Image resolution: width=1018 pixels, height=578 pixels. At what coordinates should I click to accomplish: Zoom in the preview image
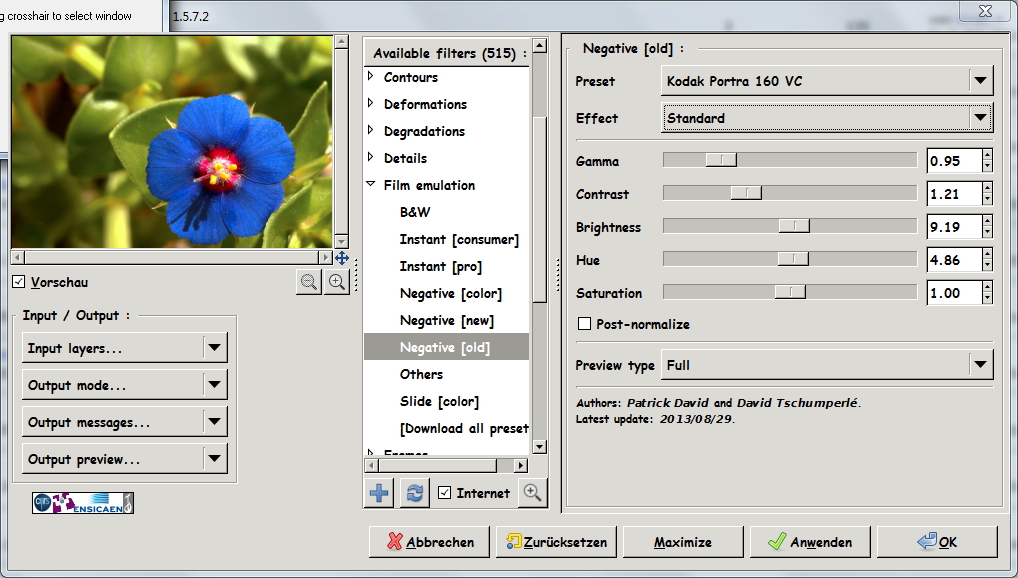tap(337, 282)
